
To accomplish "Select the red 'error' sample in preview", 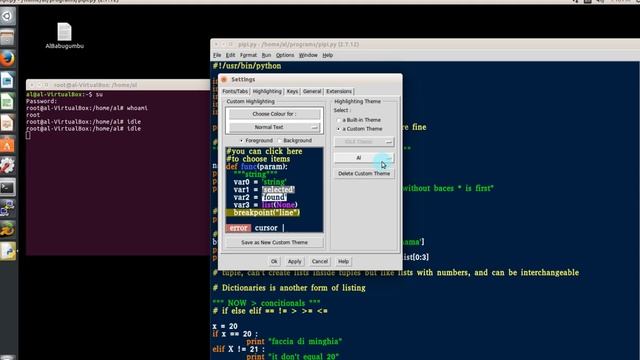I will 238,228.
